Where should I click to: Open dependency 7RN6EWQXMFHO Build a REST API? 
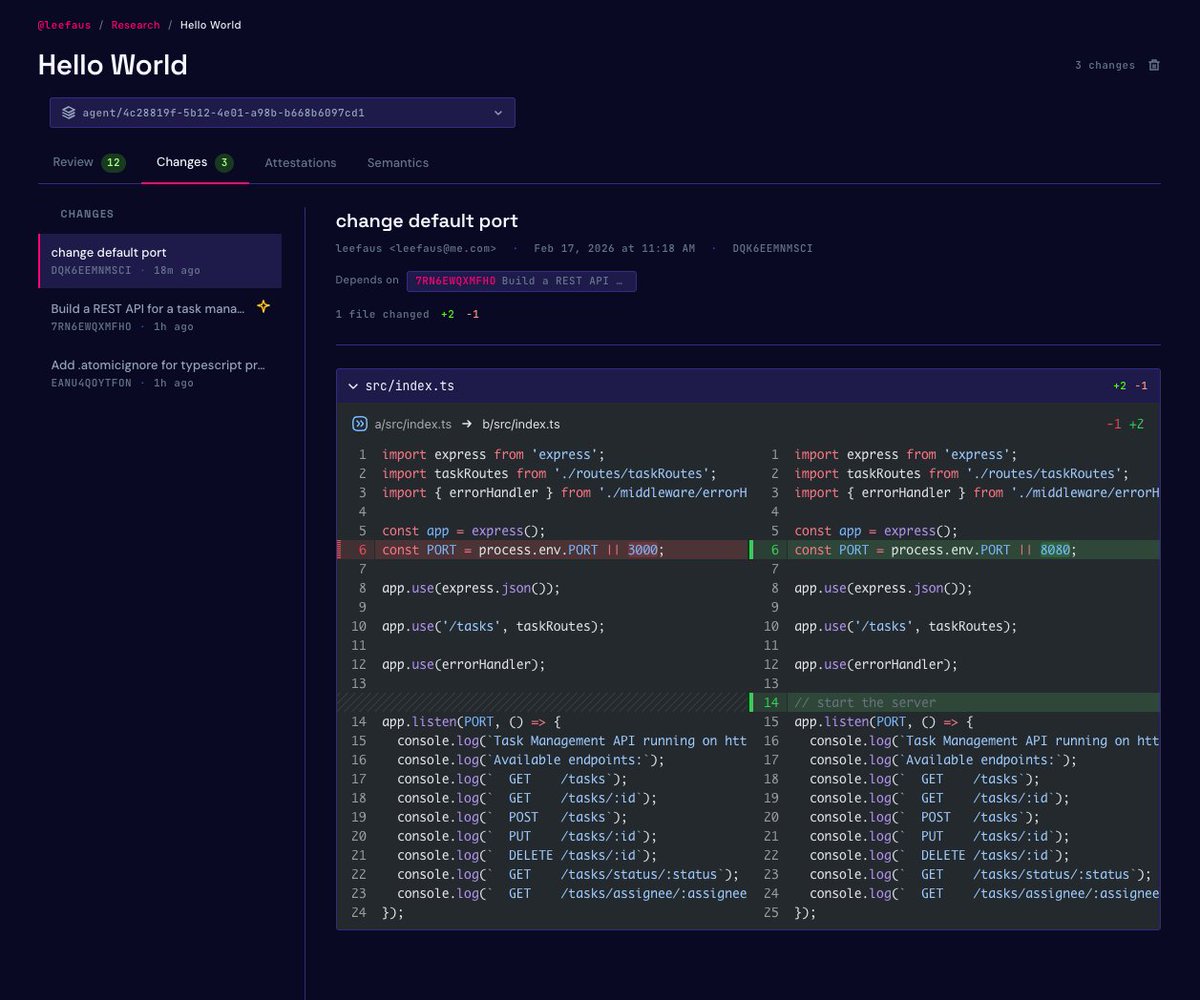tap(521, 281)
